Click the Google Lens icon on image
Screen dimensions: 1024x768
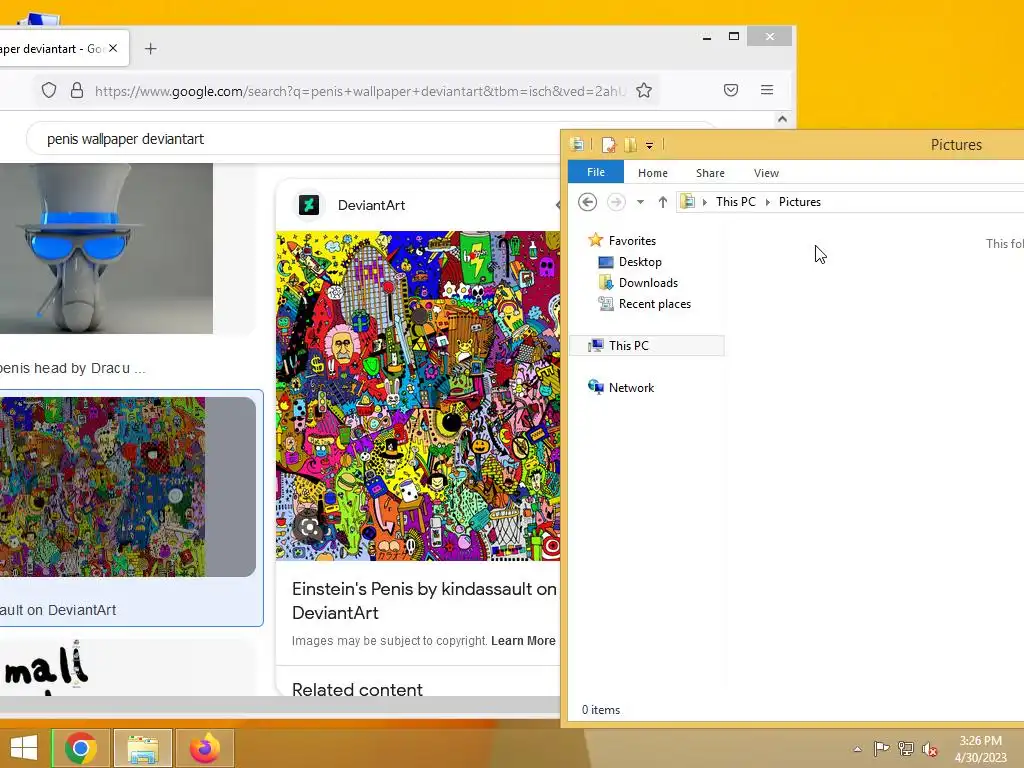pyautogui.click(x=310, y=528)
